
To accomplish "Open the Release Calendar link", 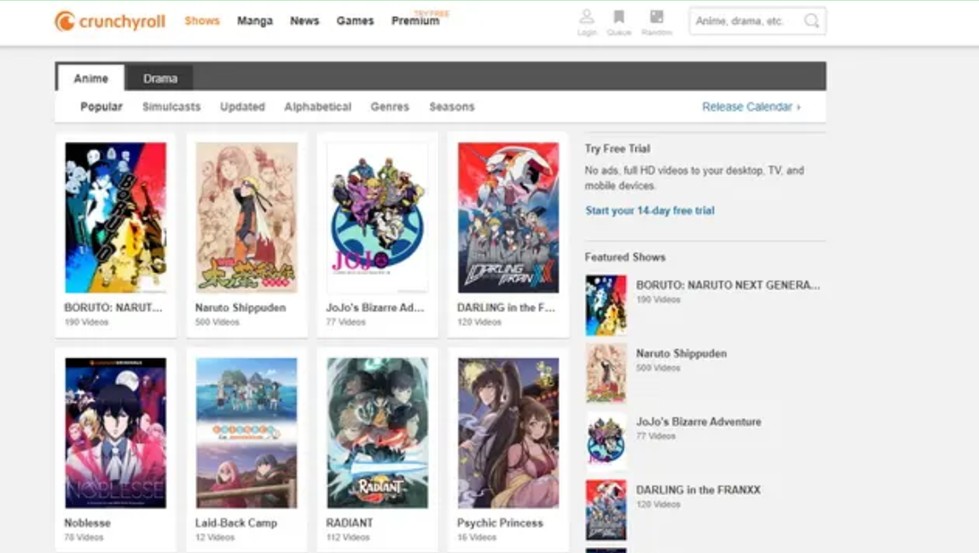I will (x=750, y=107).
